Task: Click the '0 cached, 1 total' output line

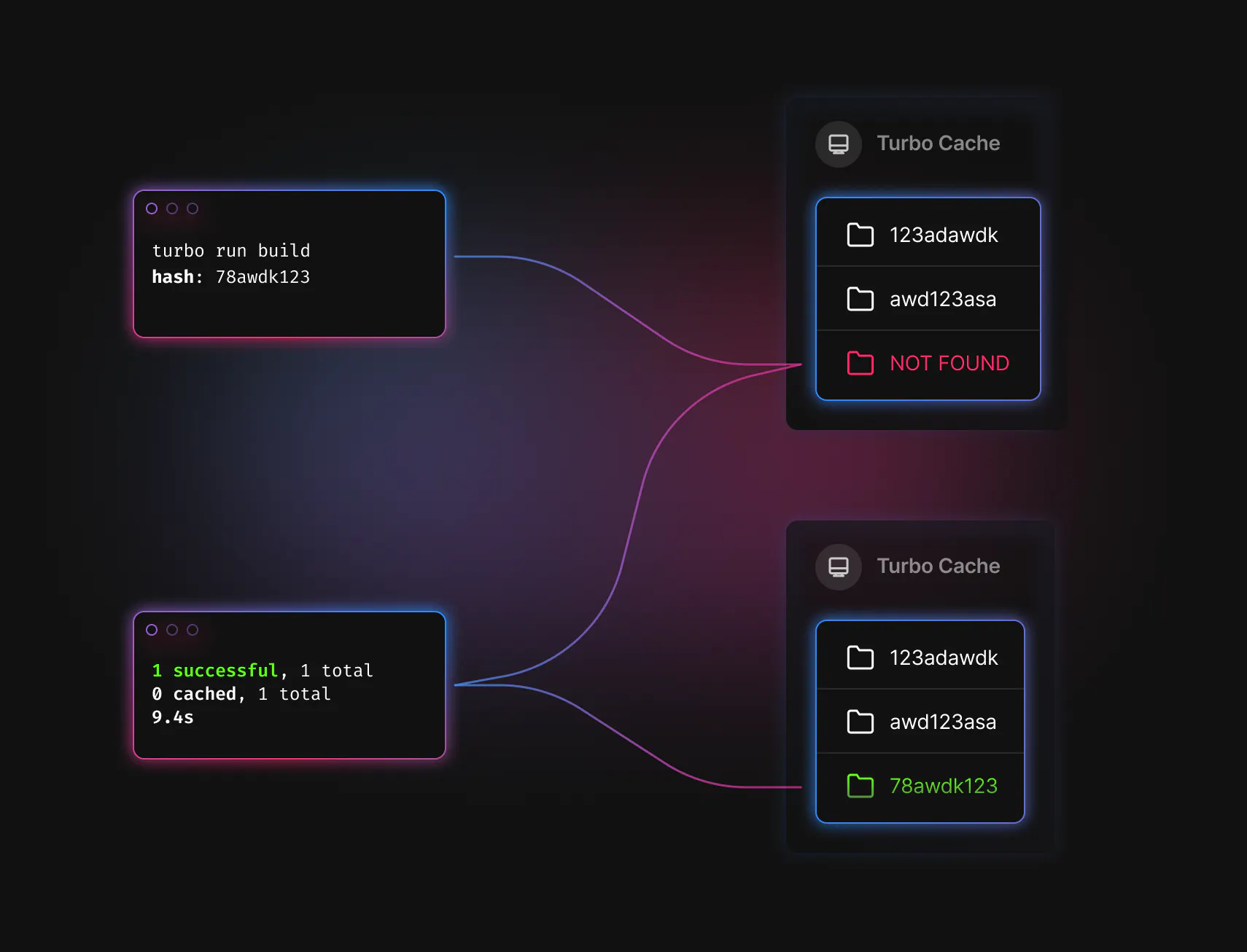Action: pyautogui.click(x=241, y=694)
